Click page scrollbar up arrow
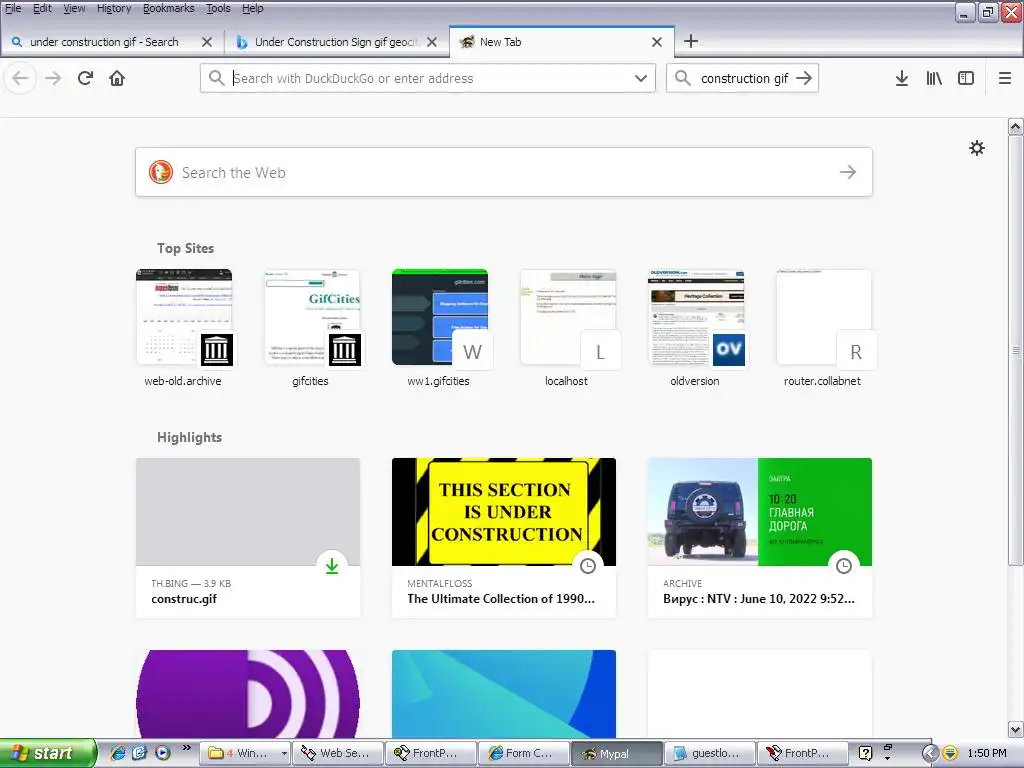The height and width of the screenshot is (768, 1024). 1016,127
